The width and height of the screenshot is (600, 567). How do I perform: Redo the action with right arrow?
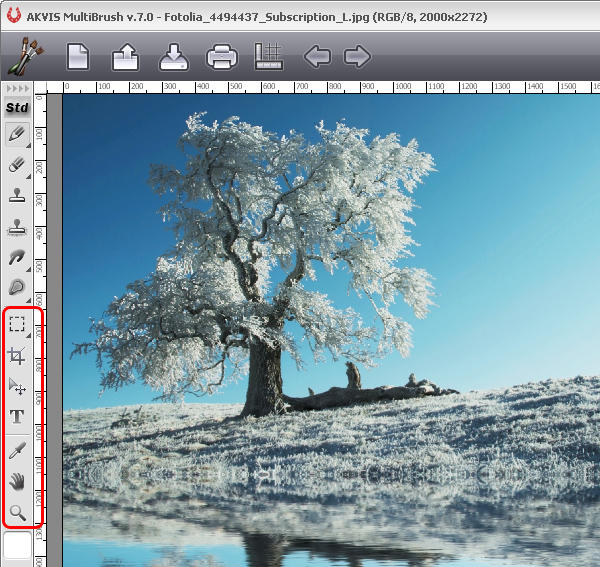pos(357,57)
